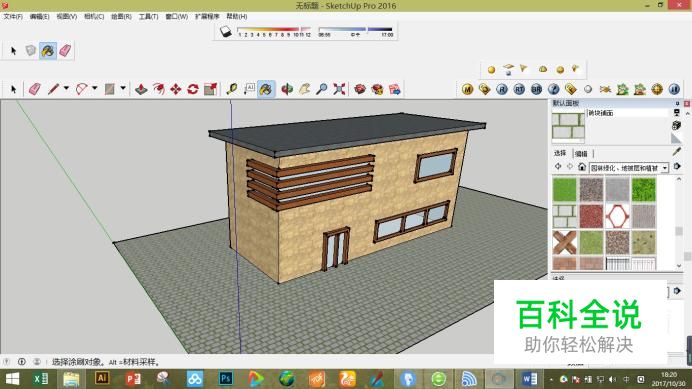Click materials list scrollbar down arrow
This screenshot has height=389, width=692.
(x=679, y=266)
